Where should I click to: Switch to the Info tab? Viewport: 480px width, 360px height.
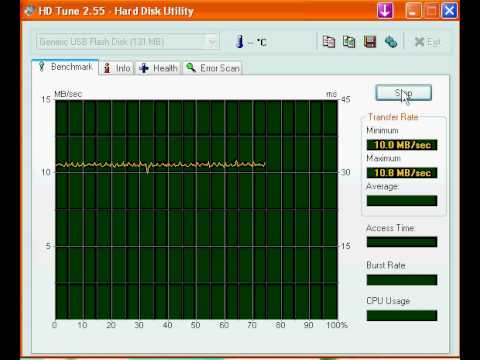click(x=117, y=68)
